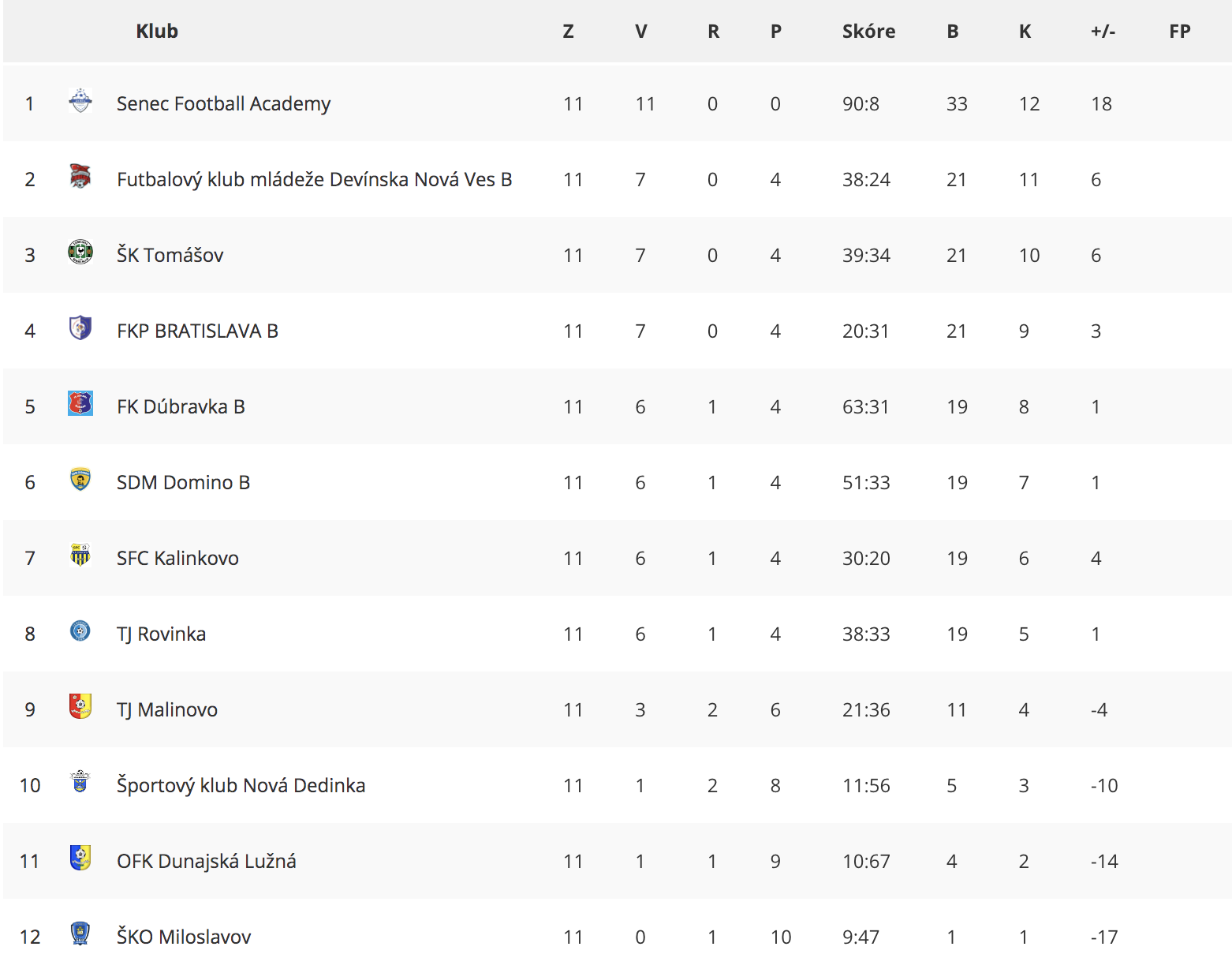Click the SDM Domino B crest icon
Viewport: 1232px width, 969px height.
coord(80,480)
